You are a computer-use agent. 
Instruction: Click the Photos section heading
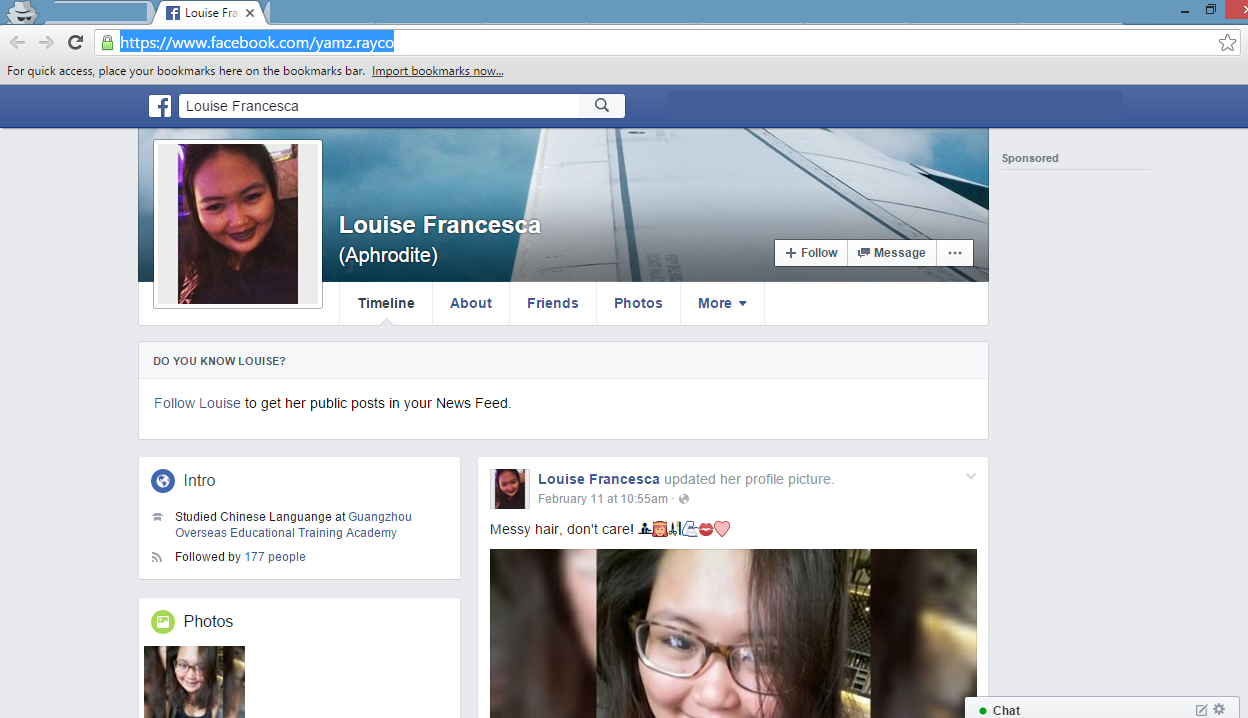pos(208,621)
